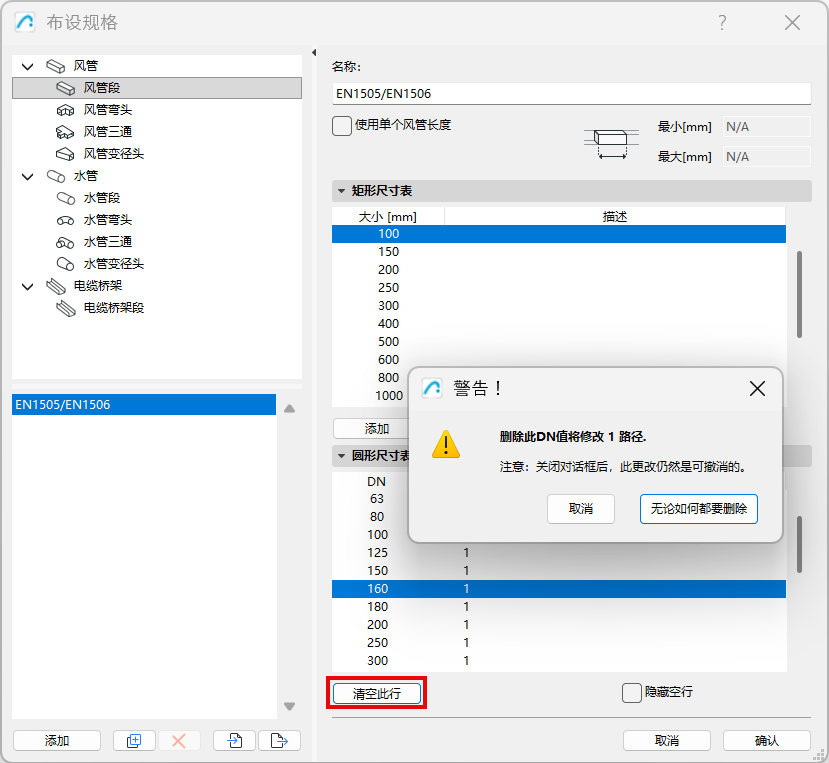Select the 风管三通 duct tee icon
Screen dimensions: 829x763
[x=66, y=132]
